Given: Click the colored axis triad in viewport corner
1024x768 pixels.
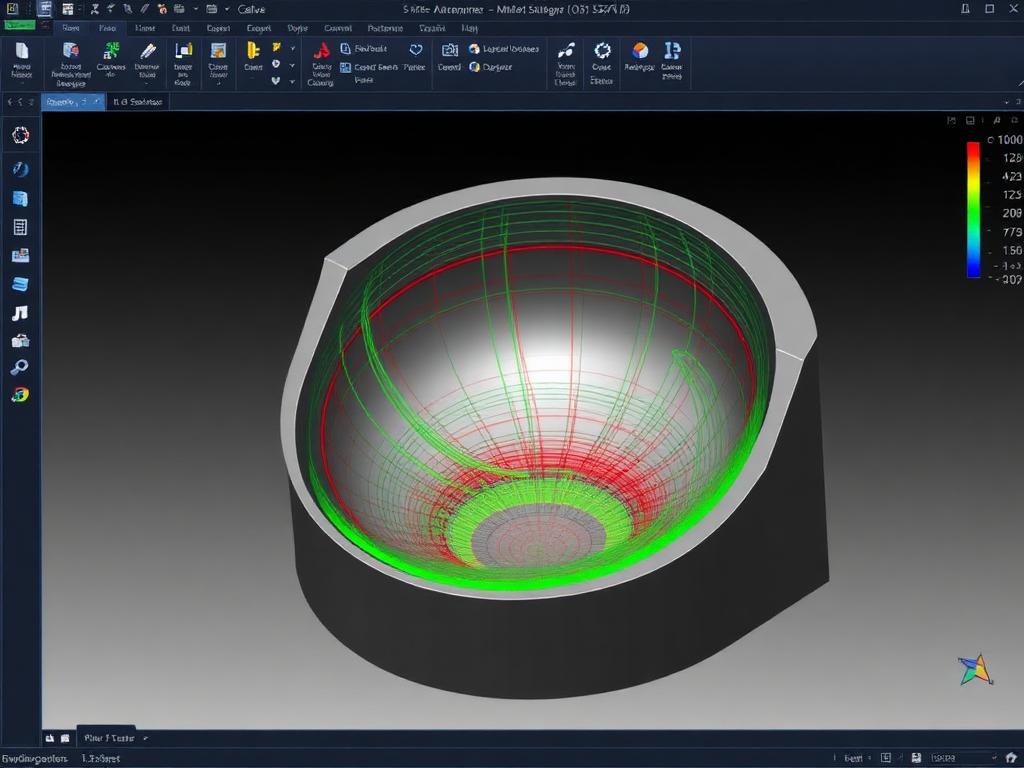Looking at the screenshot, I should point(976,670).
